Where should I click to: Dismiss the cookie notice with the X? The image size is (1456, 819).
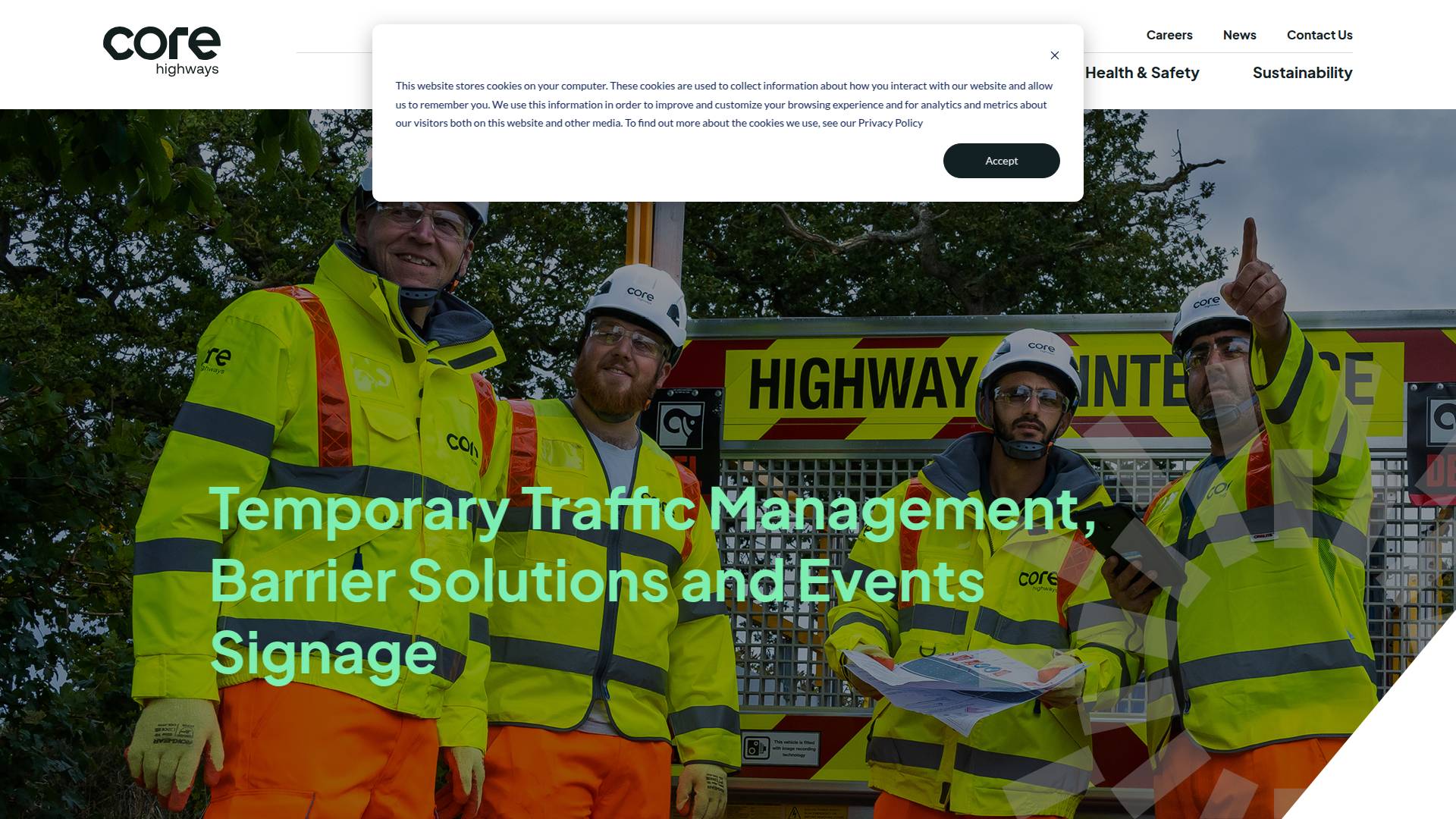click(1055, 55)
